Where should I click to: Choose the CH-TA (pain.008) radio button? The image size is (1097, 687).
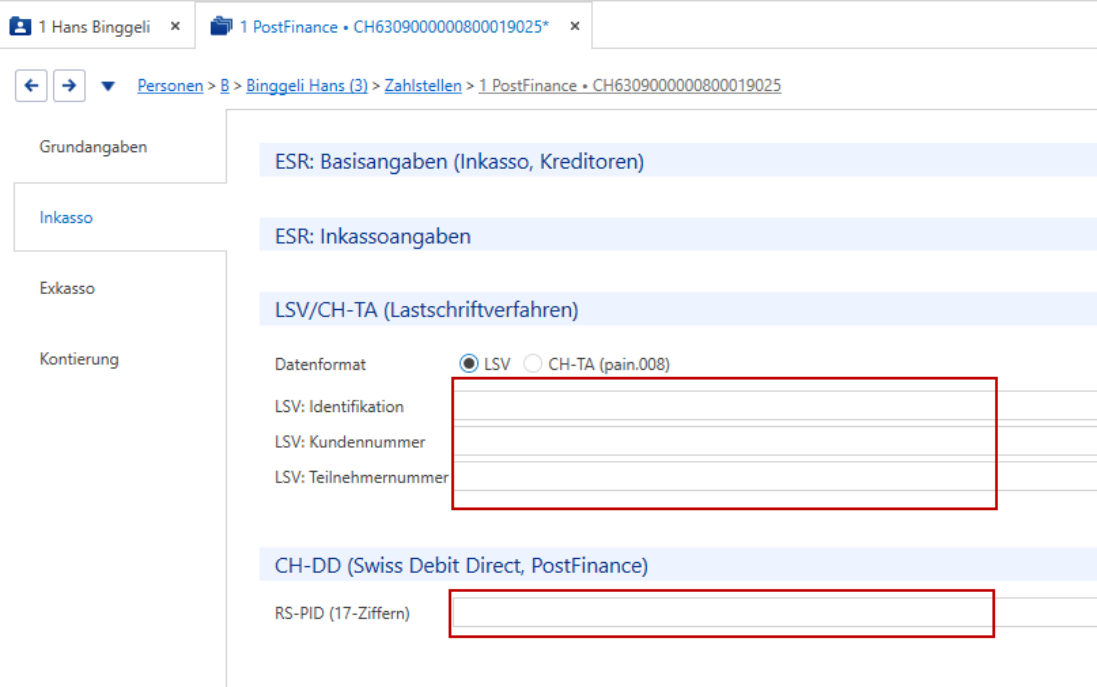(x=533, y=364)
